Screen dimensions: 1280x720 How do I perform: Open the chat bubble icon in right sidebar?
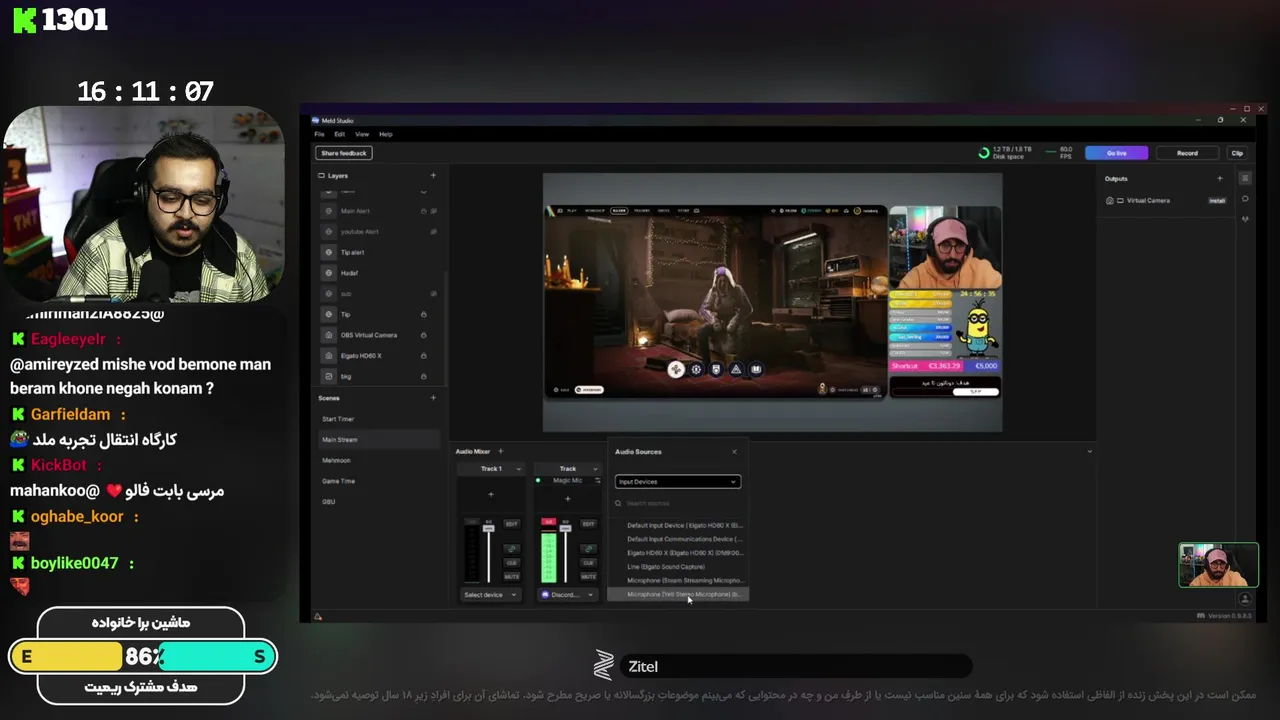coord(1245,198)
